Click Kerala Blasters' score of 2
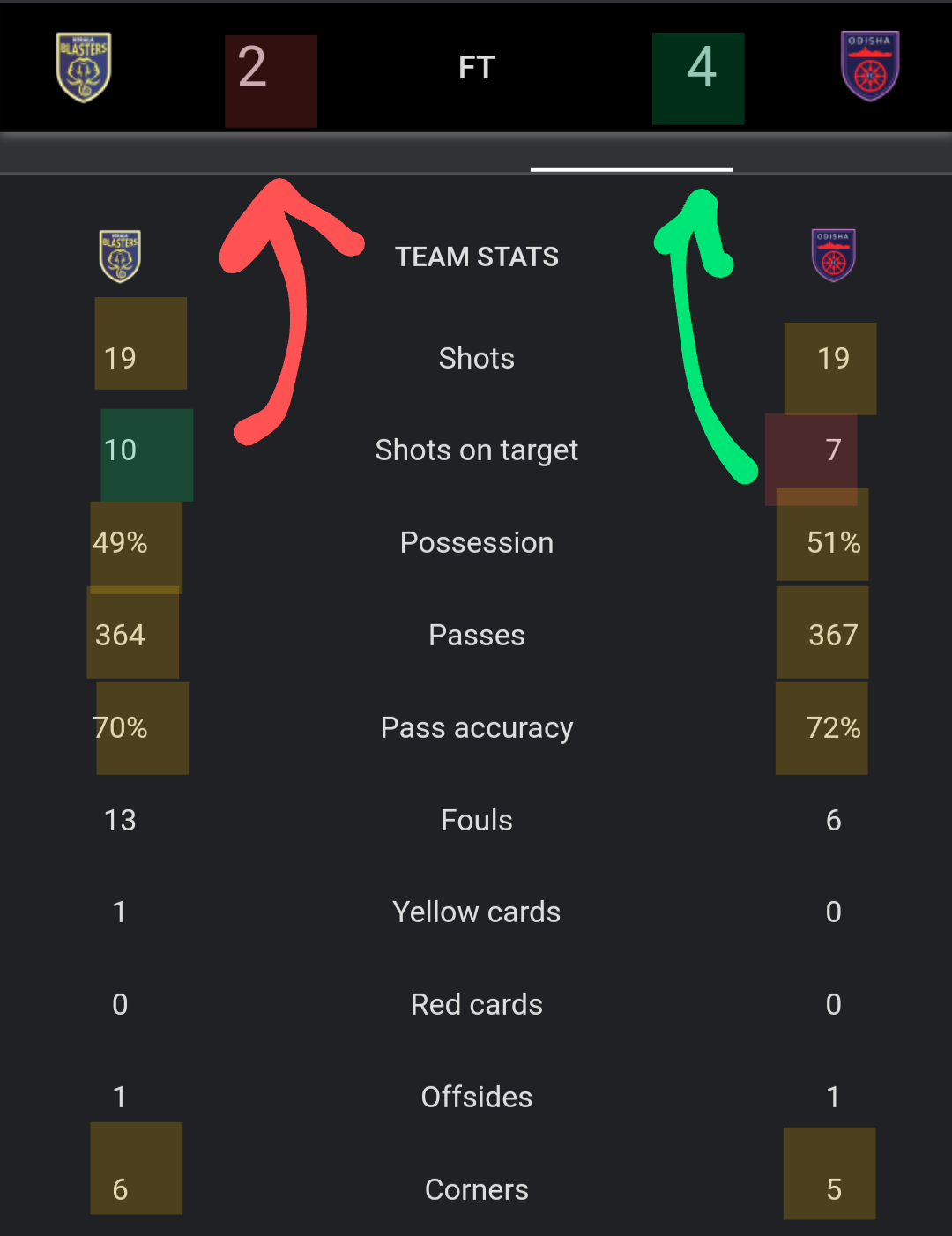Screen dimensions: 952x1236 253,68
